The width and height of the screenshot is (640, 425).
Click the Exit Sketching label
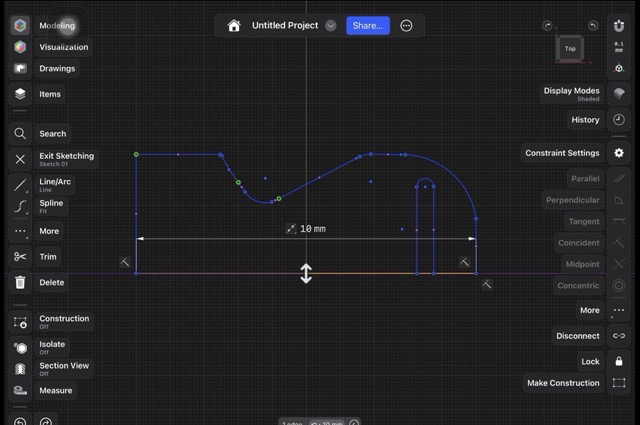[67, 156]
